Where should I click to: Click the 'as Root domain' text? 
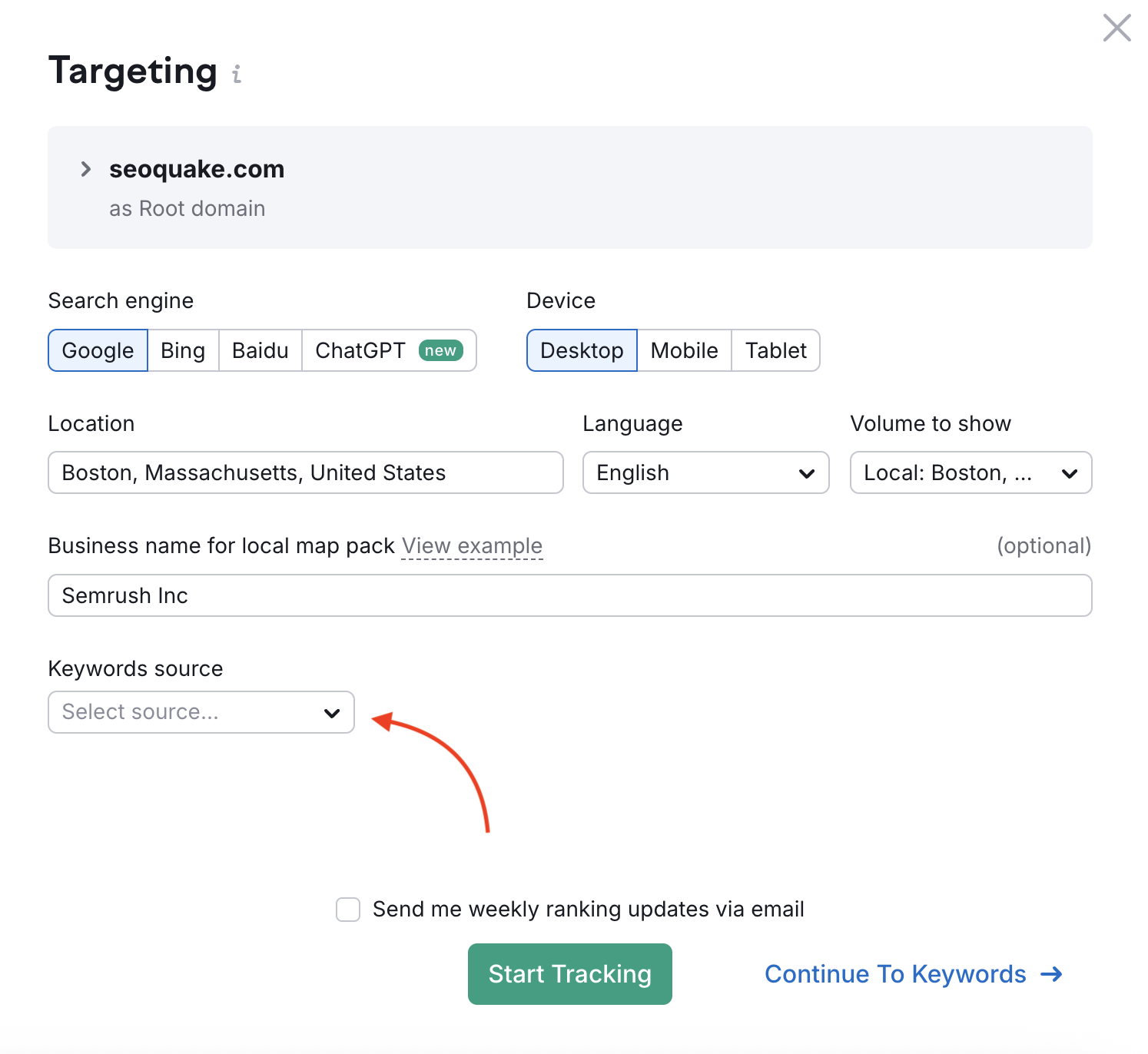pyautogui.click(x=187, y=209)
